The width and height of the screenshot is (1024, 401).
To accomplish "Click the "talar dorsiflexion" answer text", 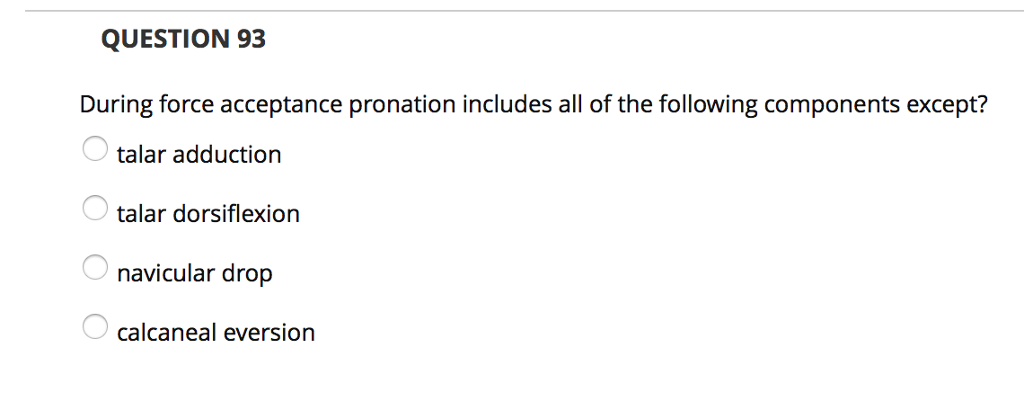I will coord(208,214).
